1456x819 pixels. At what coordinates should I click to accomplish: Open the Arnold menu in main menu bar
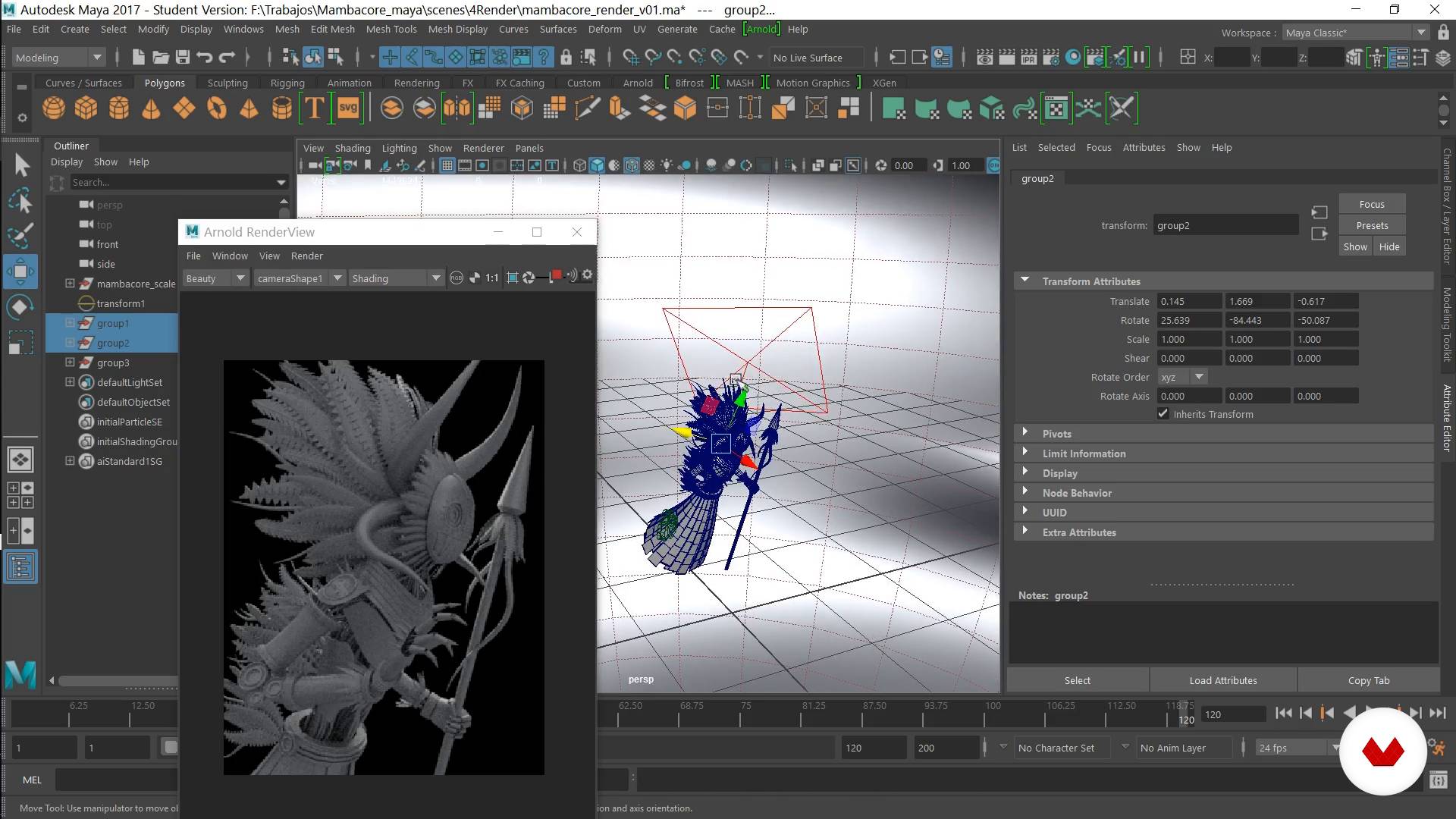[x=761, y=29]
